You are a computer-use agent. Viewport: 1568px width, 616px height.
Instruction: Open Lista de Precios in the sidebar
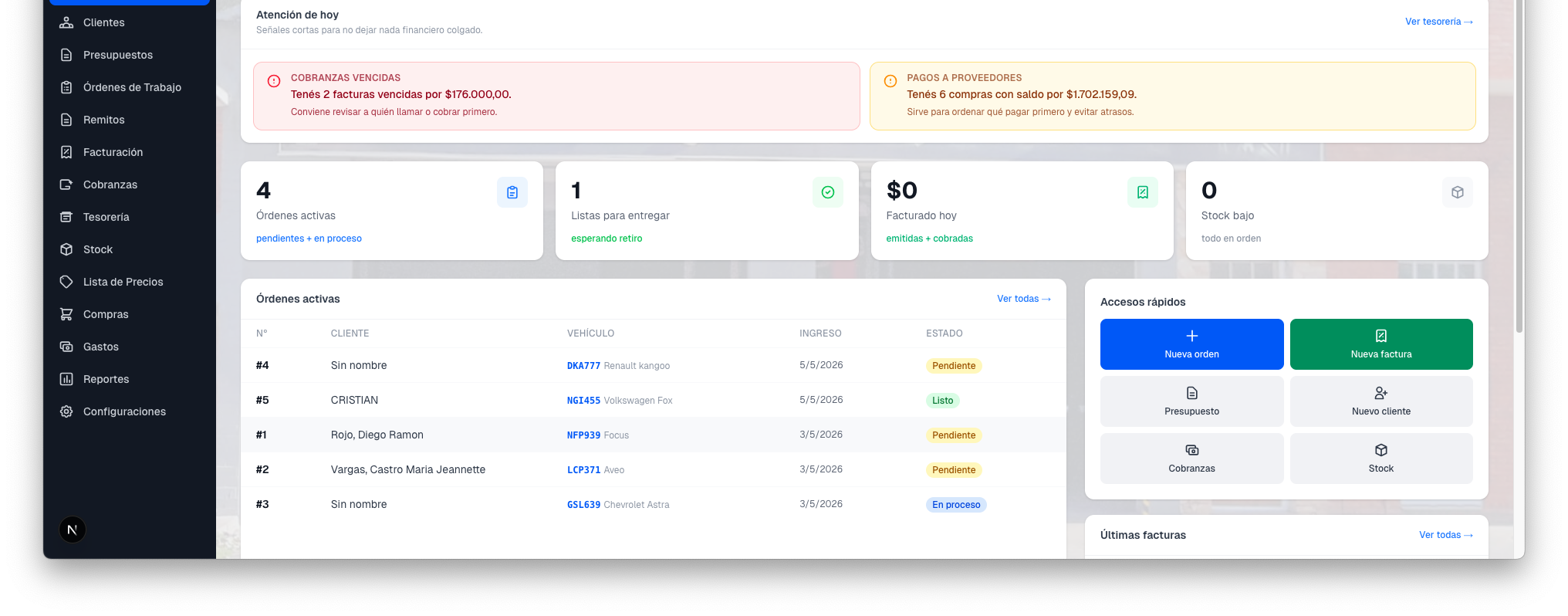130,282
